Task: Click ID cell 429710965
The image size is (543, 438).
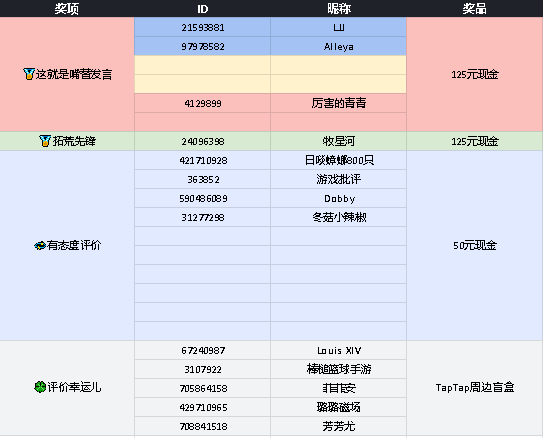Action: pos(202,408)
